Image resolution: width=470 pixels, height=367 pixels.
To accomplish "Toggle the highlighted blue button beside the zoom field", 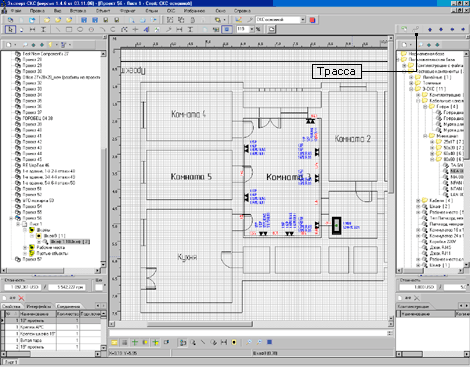I will 227,29.
